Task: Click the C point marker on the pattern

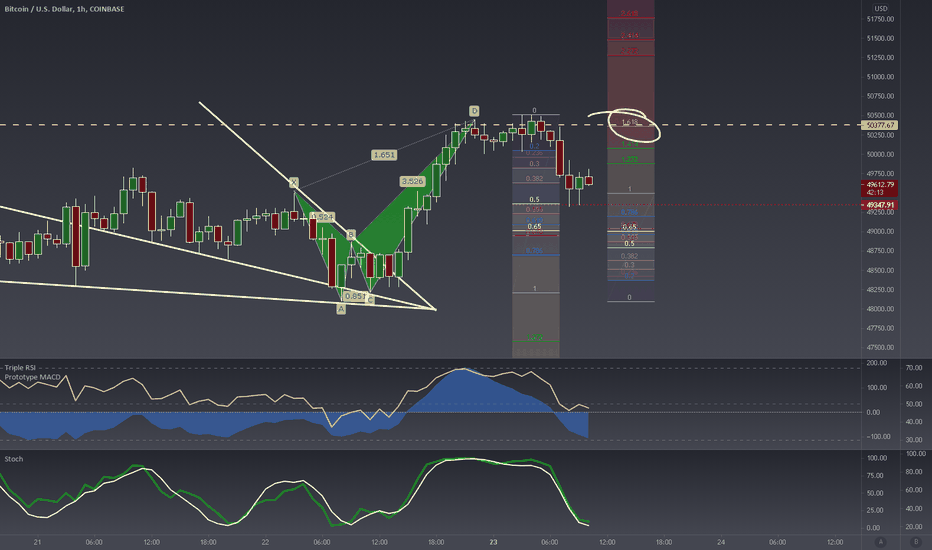Action: 370,300
